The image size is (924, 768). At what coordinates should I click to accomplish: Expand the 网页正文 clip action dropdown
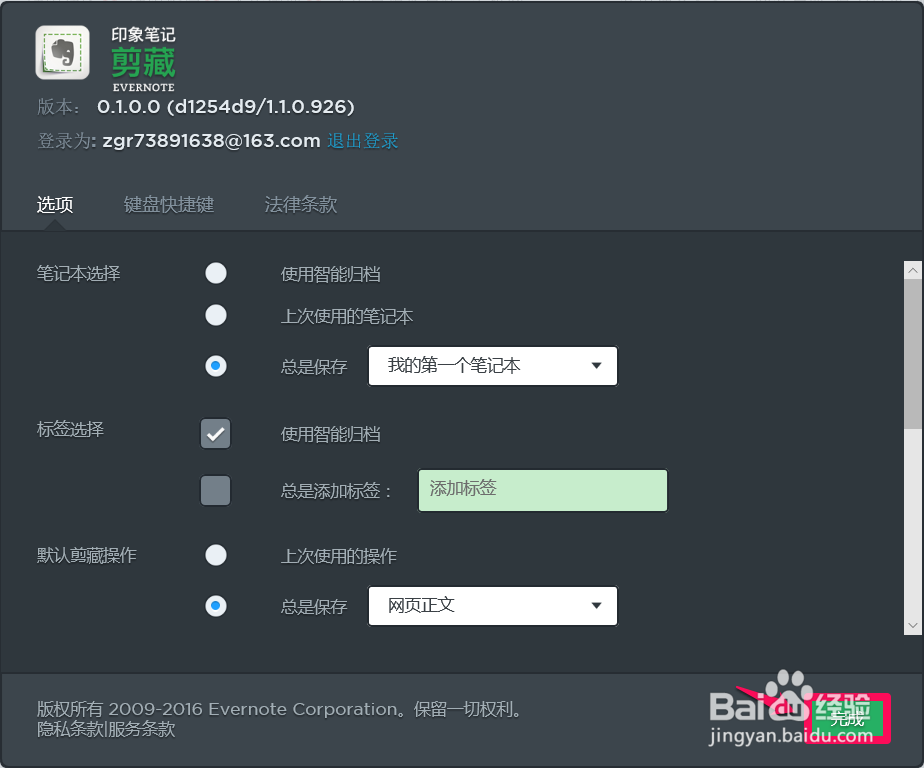point(492,606)
